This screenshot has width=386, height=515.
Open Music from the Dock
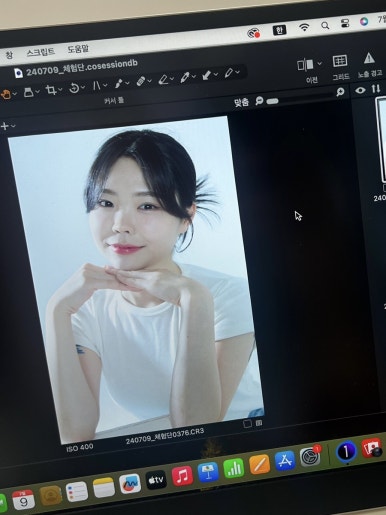point(182,476)
